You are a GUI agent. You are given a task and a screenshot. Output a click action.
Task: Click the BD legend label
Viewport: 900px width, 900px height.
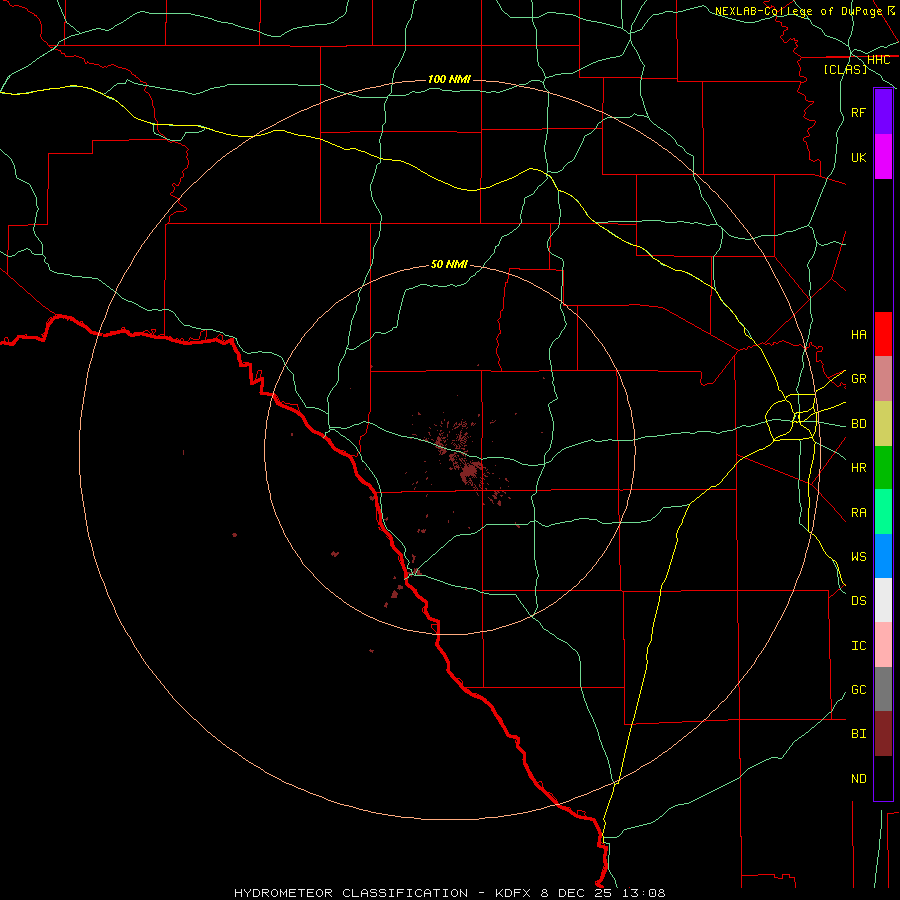click(x=859, y=424)
